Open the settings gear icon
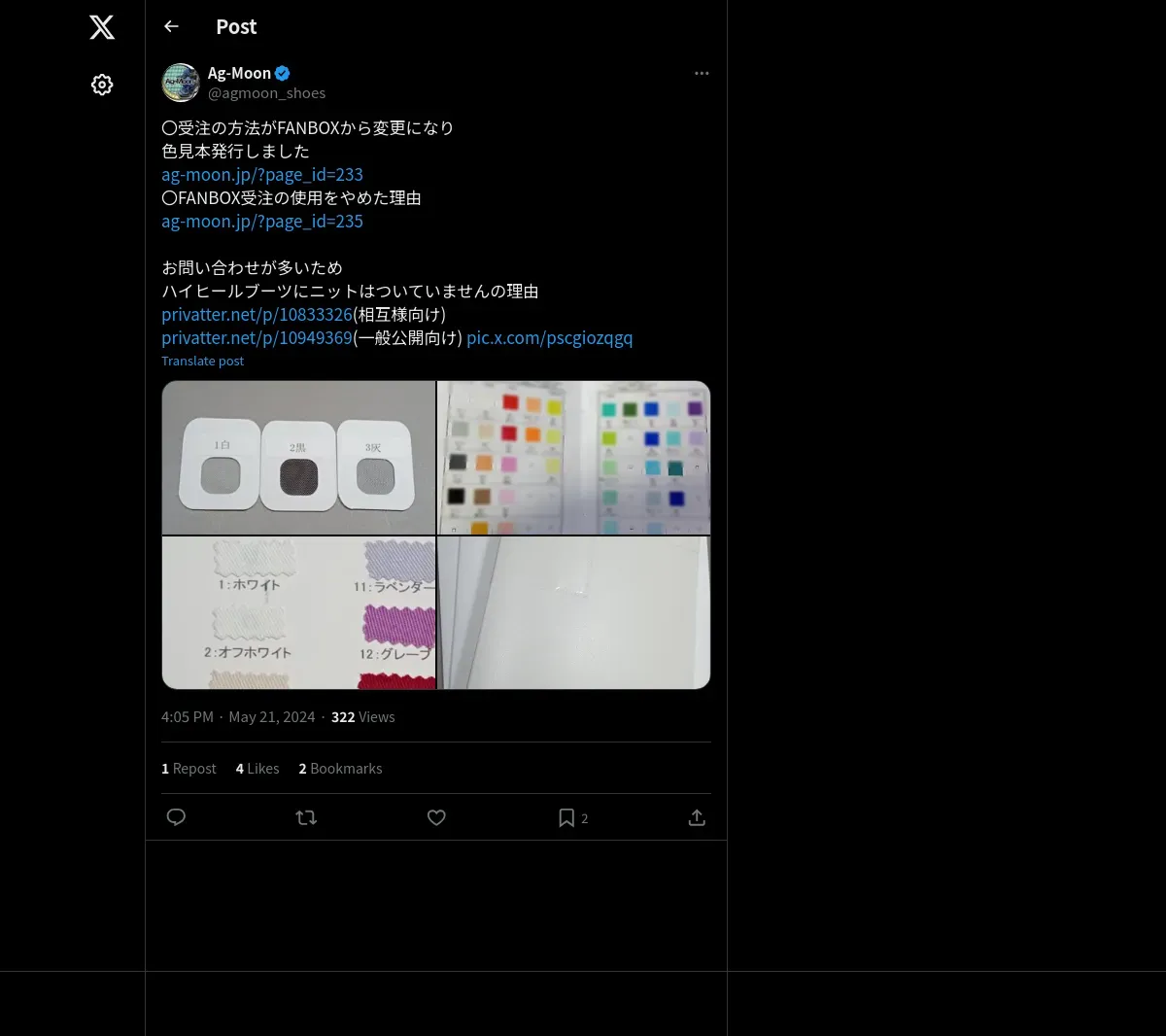The image size is (1166, 1036). click(102, 85)
